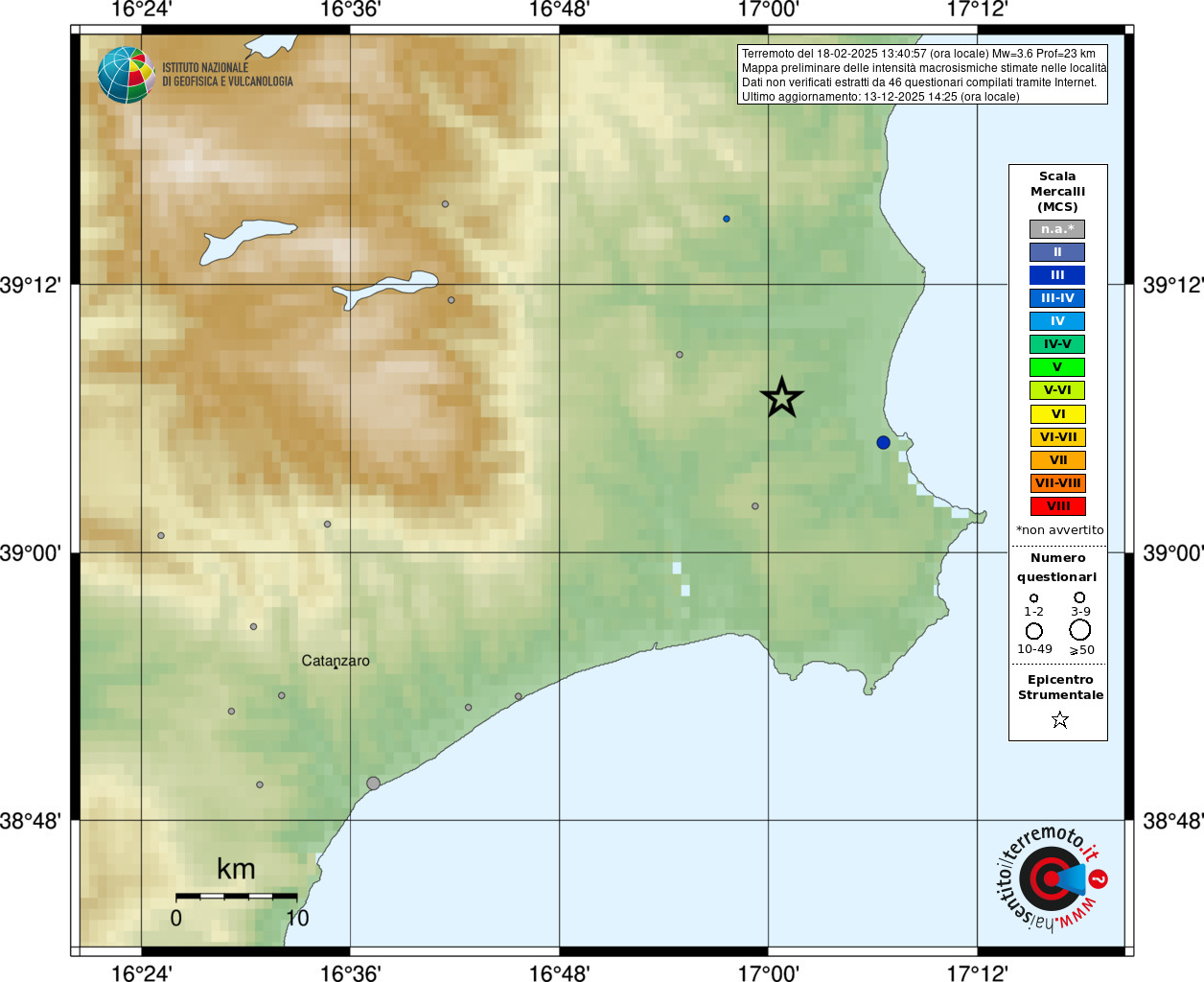Click the 39°12' latitude label on the left
The height and width of the screenshot is (982, 1204).
click(31, 285)
